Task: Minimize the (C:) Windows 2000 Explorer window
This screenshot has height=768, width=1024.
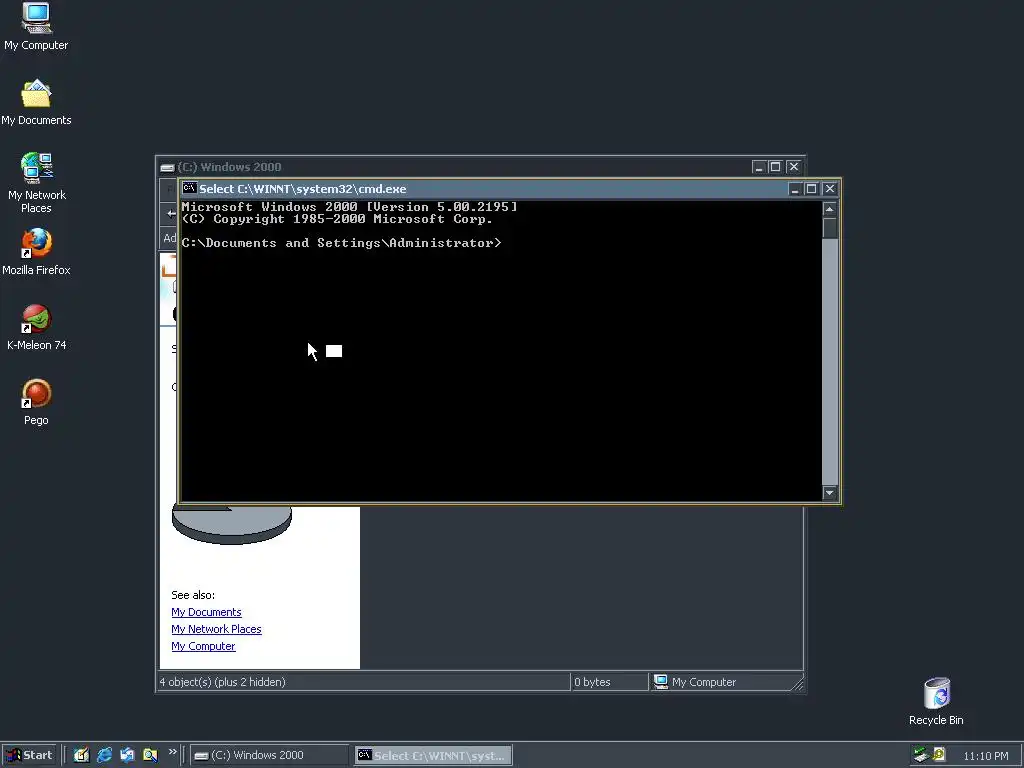Action: coord(758,167)
